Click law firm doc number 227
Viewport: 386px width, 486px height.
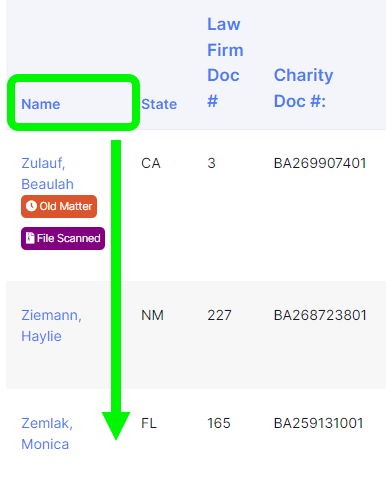(x=219, y=315)
